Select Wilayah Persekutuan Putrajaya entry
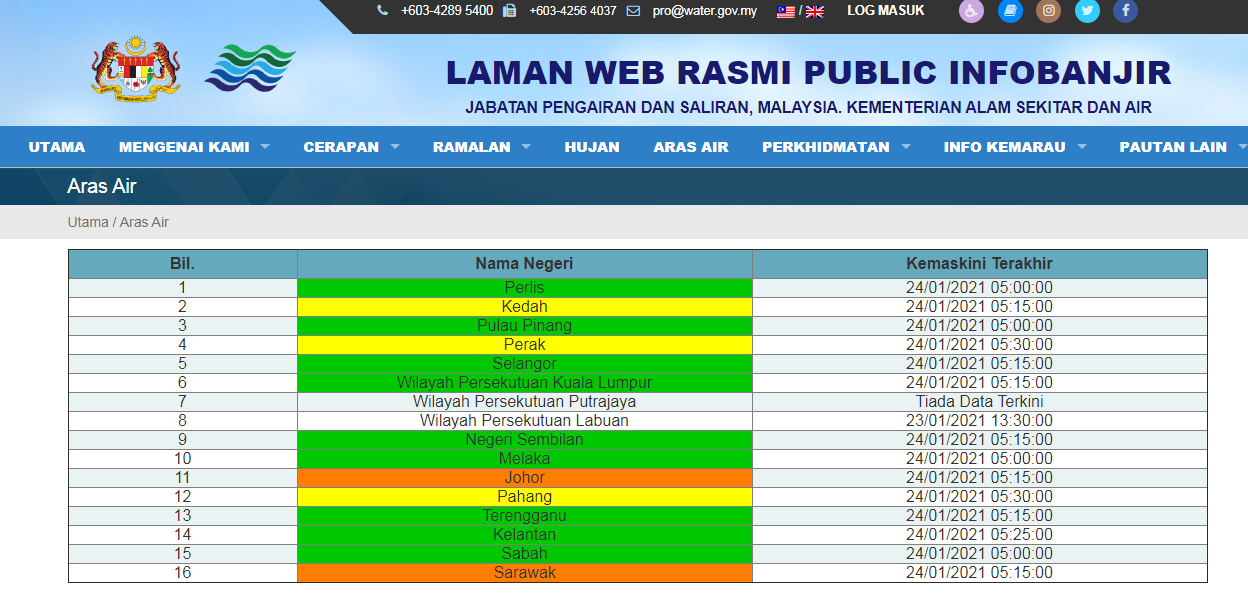Viewport: 1248px width, 593px height. coord(525,402)
